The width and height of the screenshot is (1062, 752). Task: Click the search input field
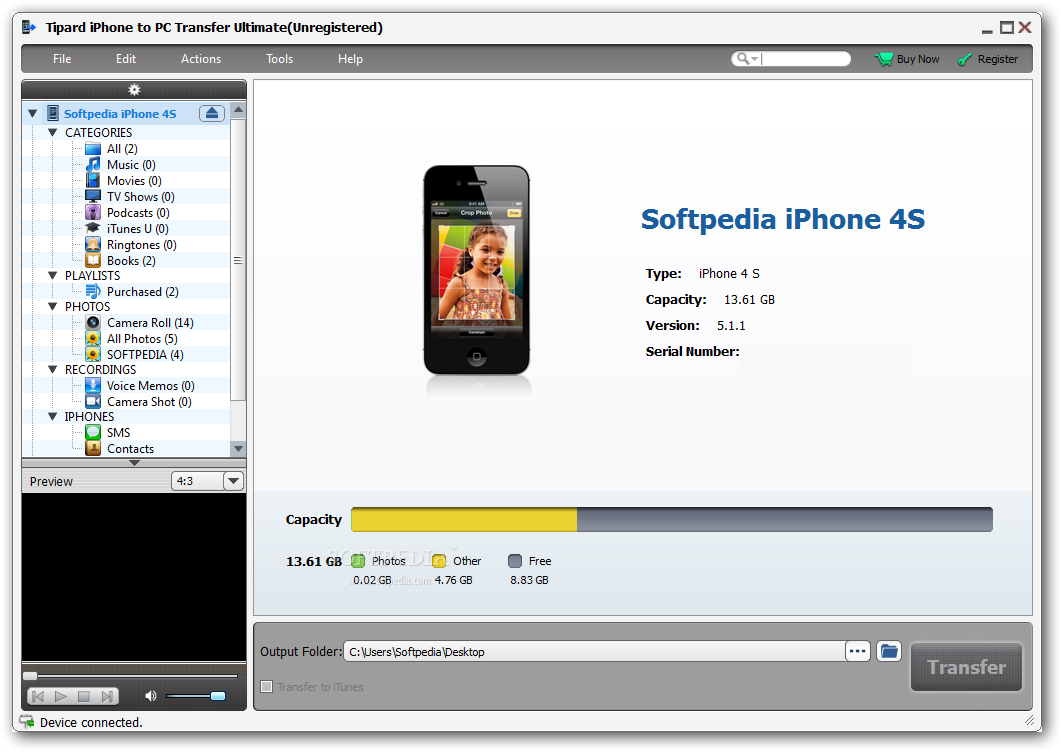point(806,59)
